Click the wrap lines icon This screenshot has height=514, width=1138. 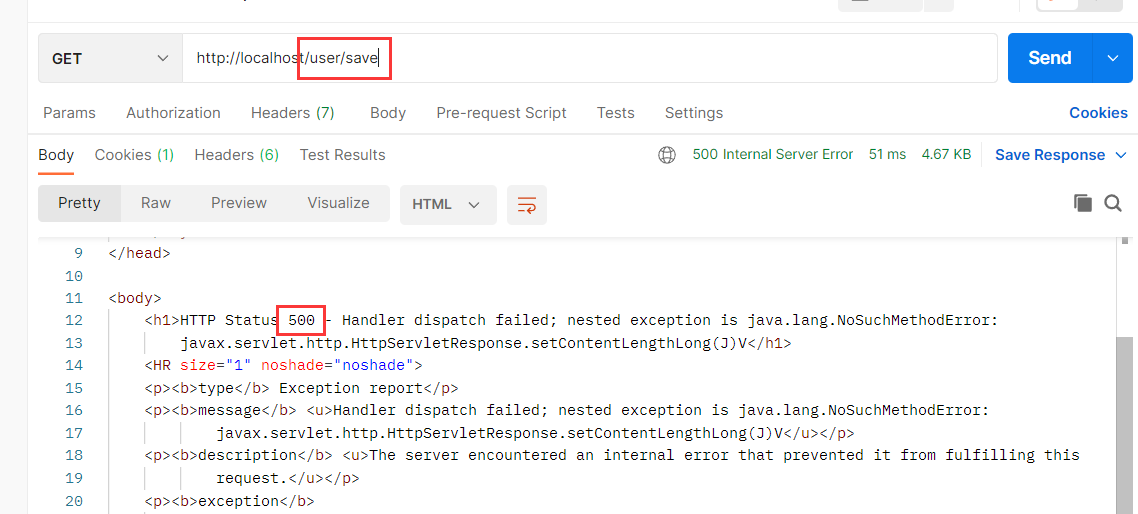526,204
